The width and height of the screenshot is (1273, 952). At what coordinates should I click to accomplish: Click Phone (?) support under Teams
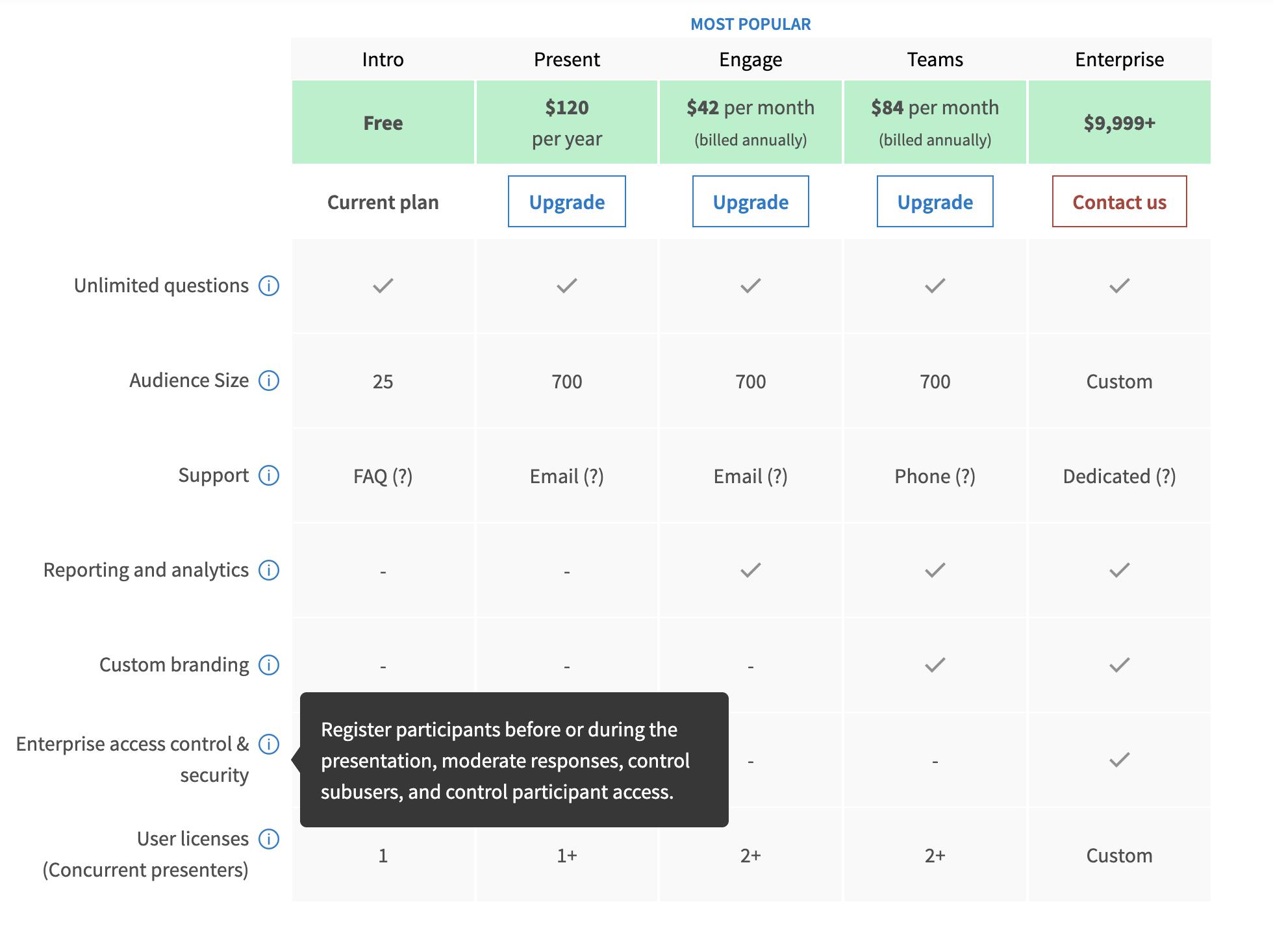(935, 477)
